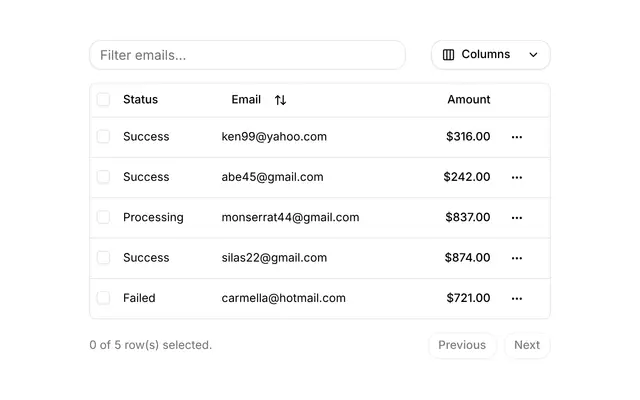Open row actions menu for ken99@yahoo.com
This screenshot has height=400, width=640.
[x=517, y=137]
